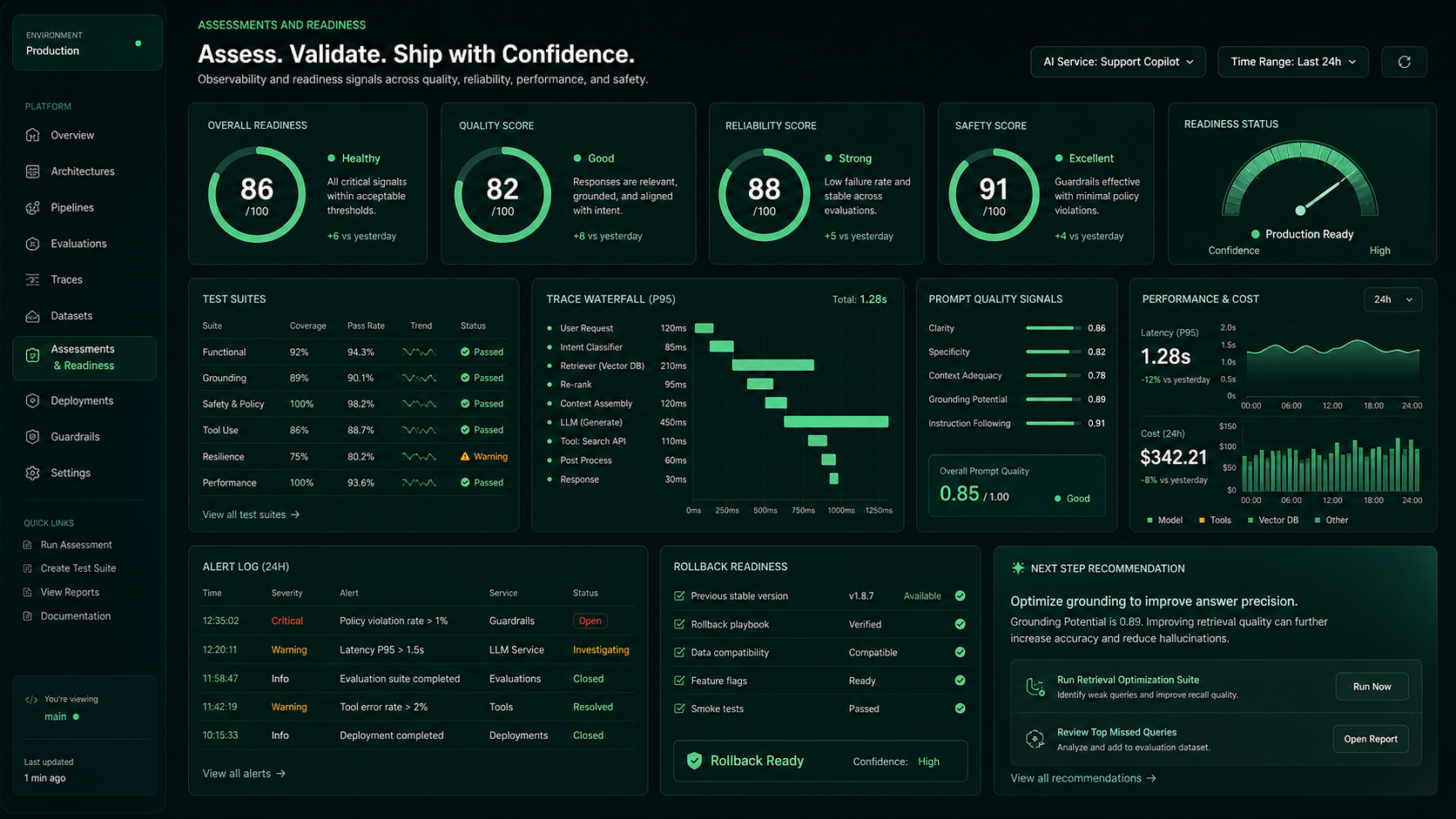
Task: Click the Architectures sidebar icon
Action: coord(33,171)
